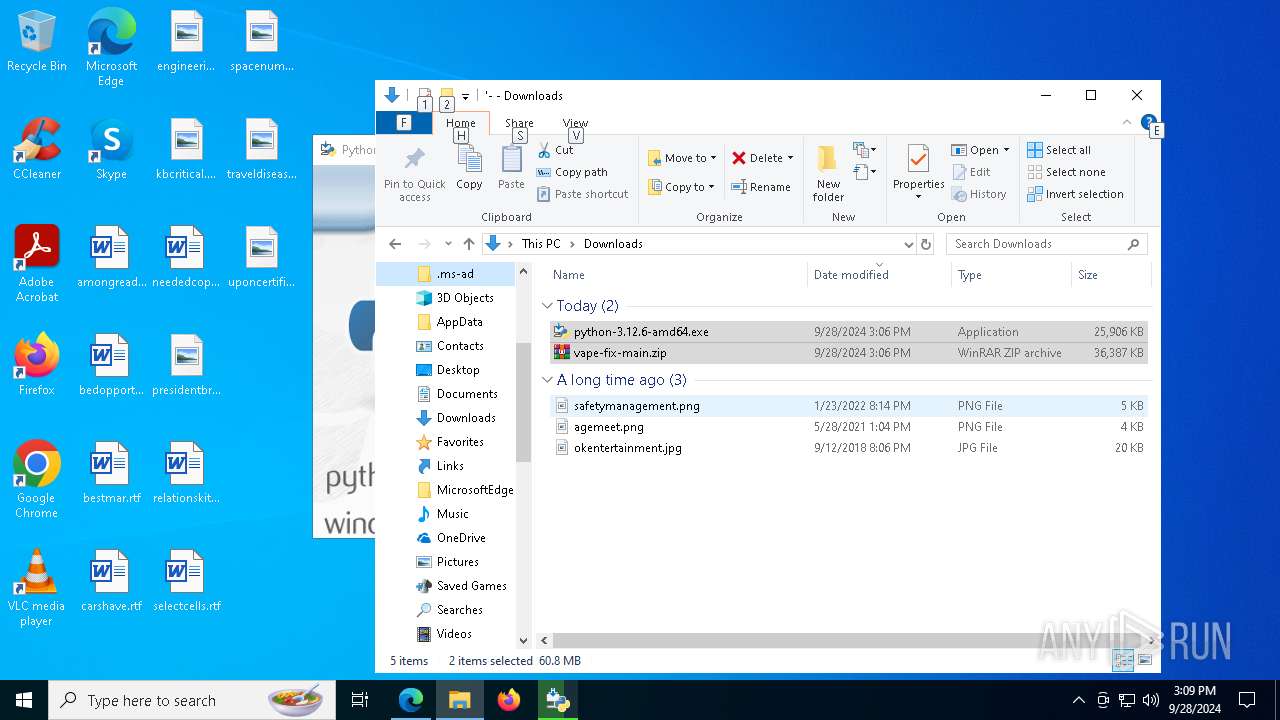Select okentertainment.jpg file
The height and width of the screenshot is (720, 1280).
point(849,448)
